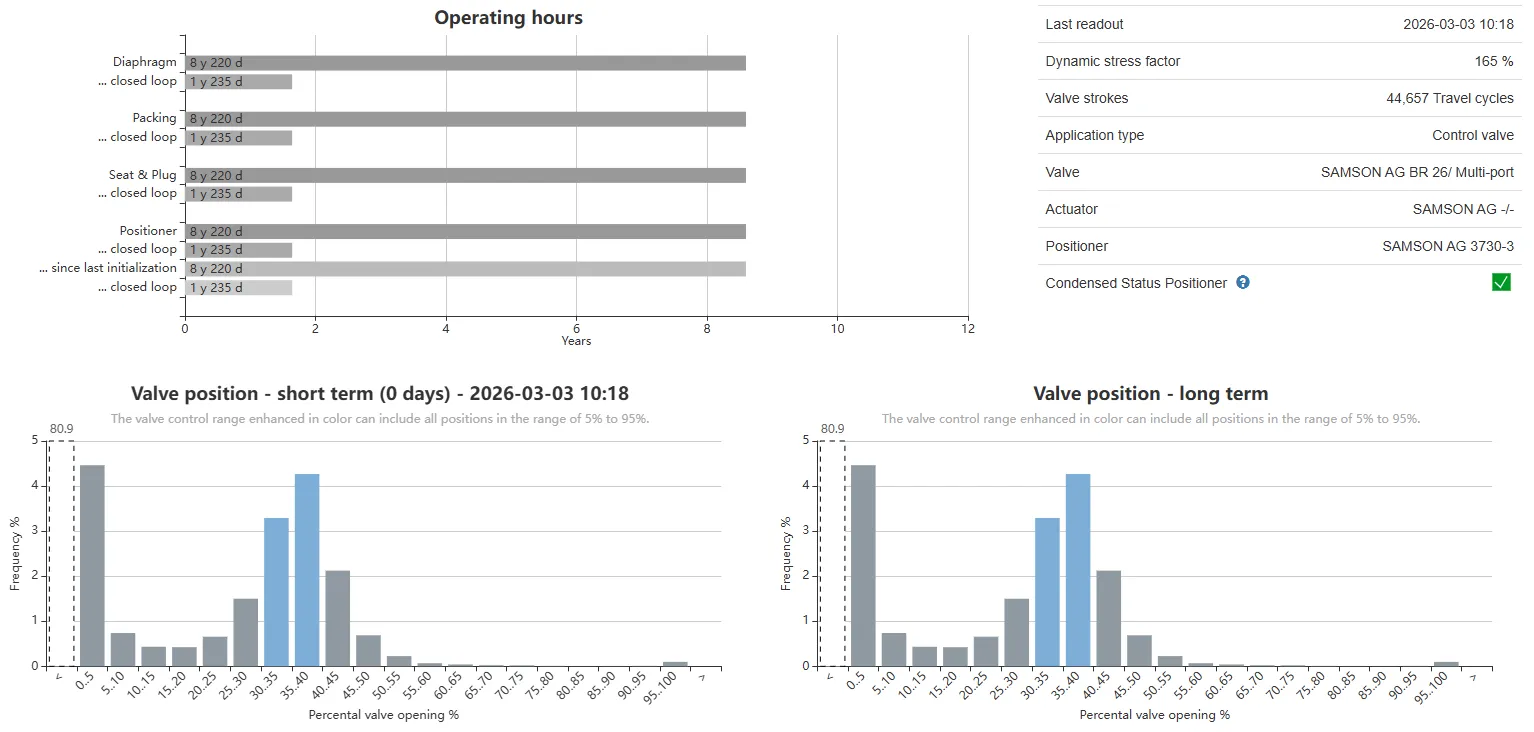
Task: Click the 0..5 bar in long term chart
Action: [x=863, y=565]
